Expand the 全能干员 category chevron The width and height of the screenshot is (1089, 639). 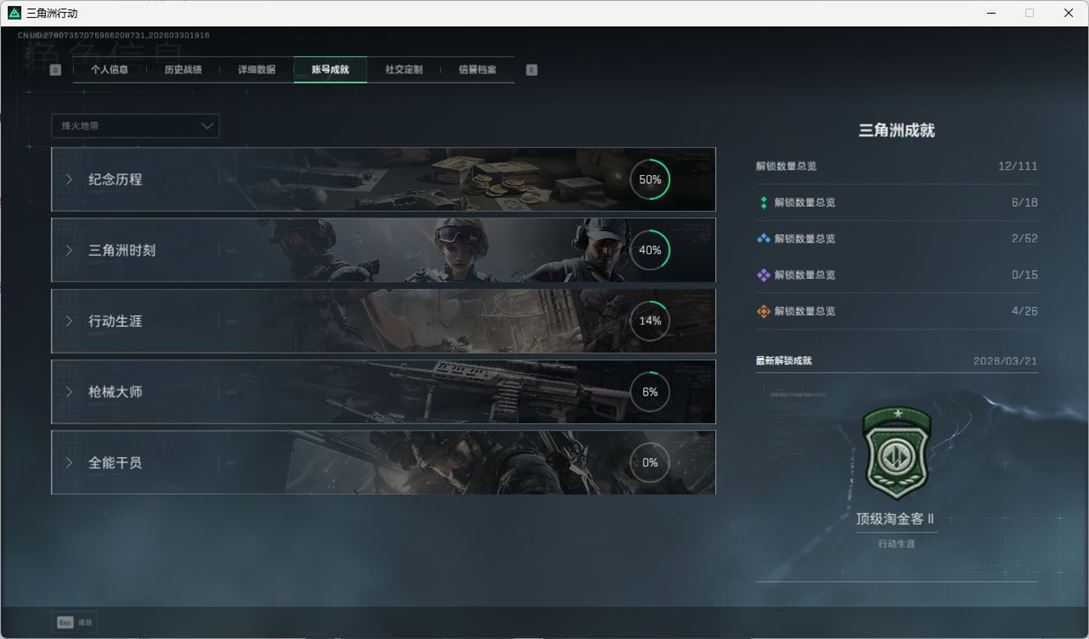69,463
